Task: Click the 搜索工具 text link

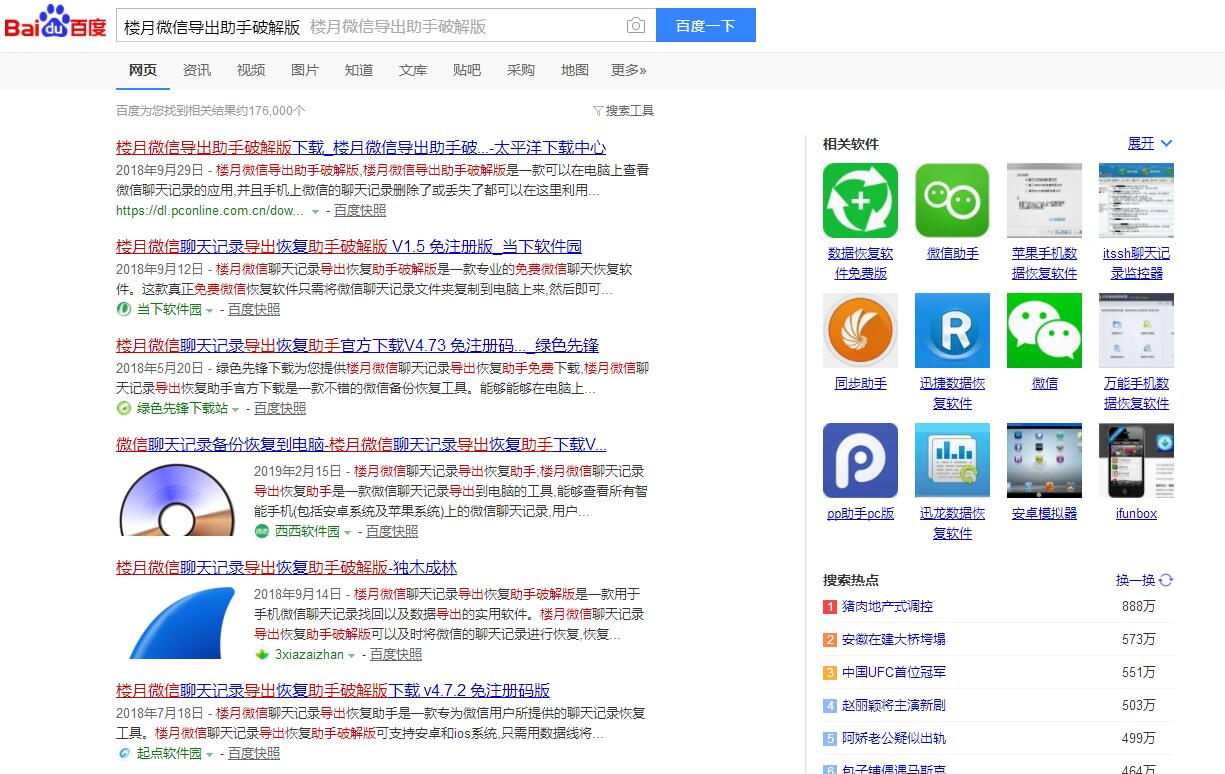Action: coord(630,111)
